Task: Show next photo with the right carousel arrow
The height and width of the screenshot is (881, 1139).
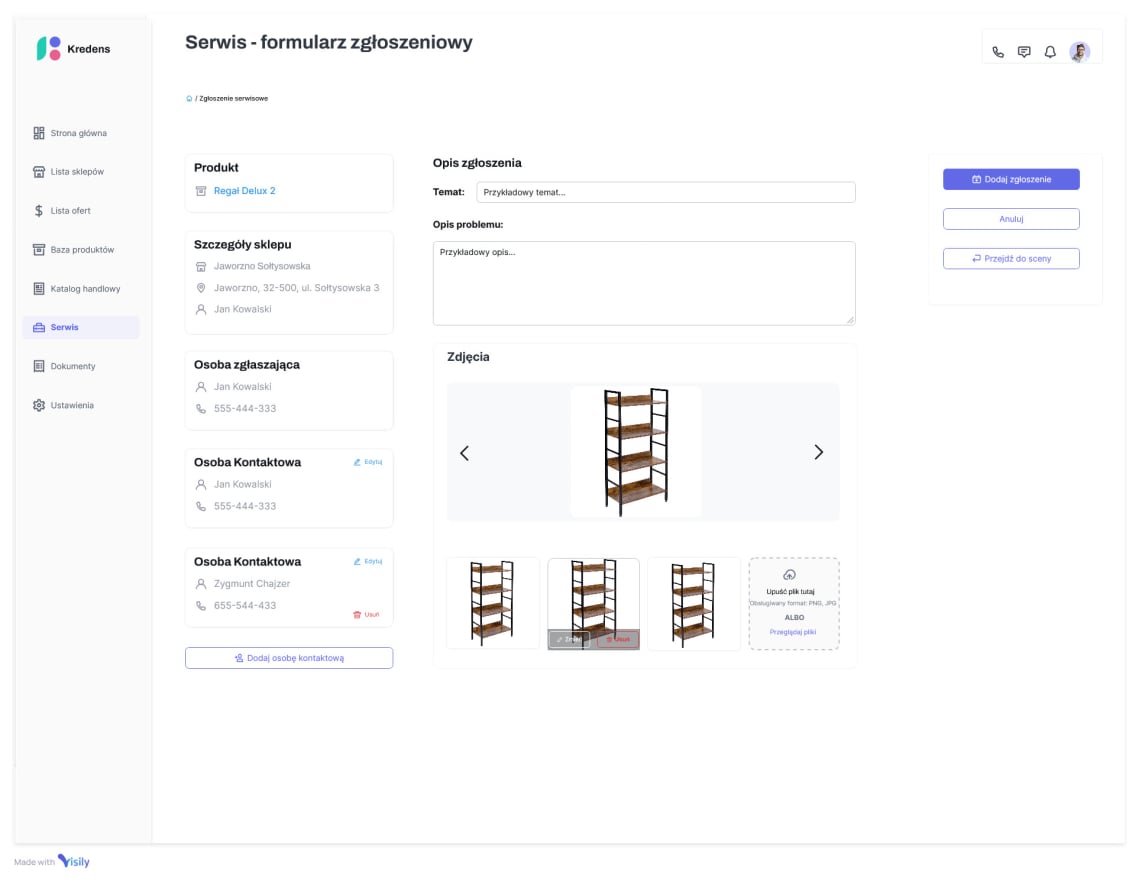Action: tap(818, 452)
